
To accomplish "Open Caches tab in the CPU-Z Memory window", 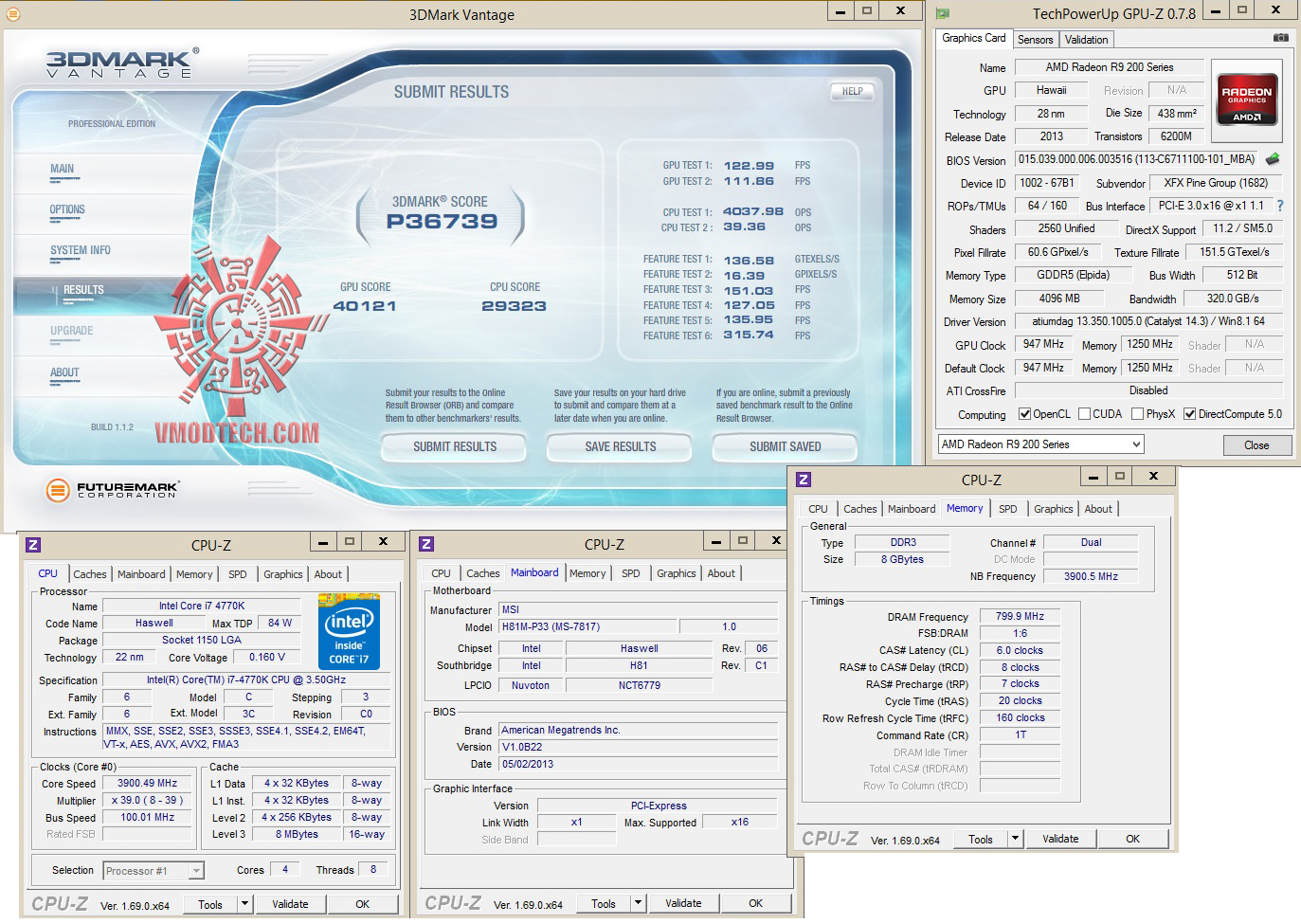I will (x=859, y=509).
